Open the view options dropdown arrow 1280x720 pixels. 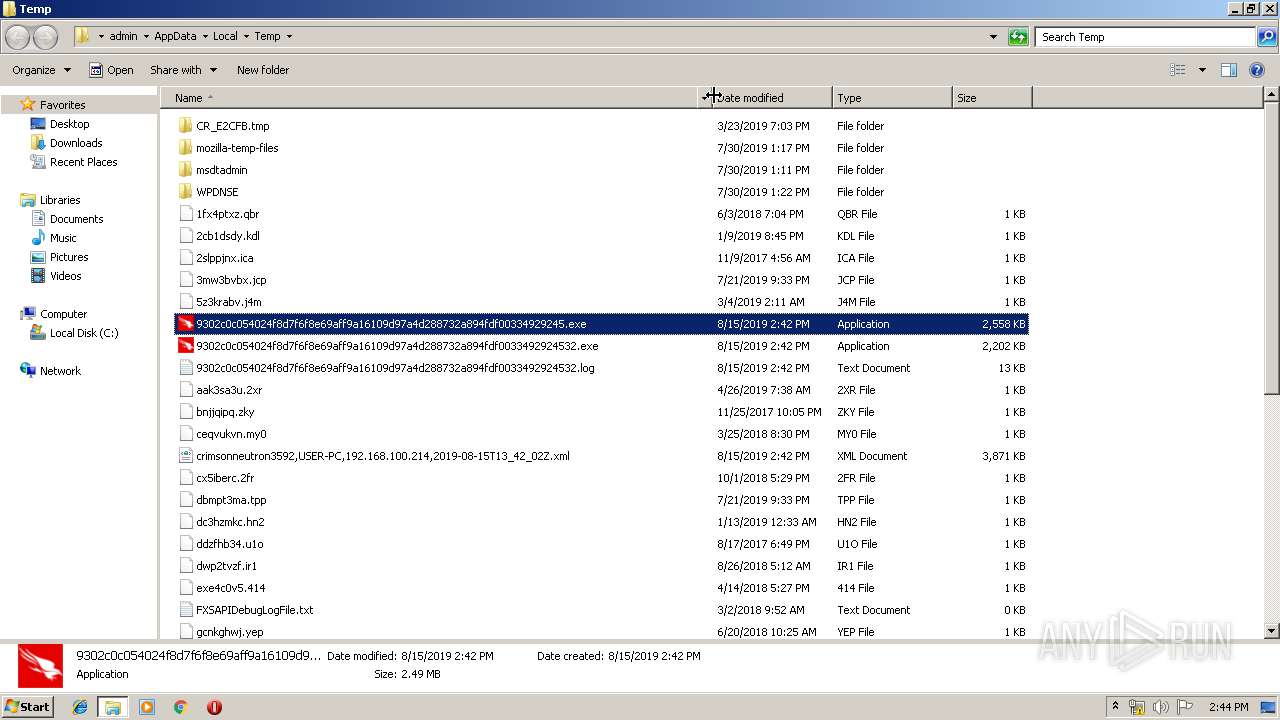[x=1202, y=70]
